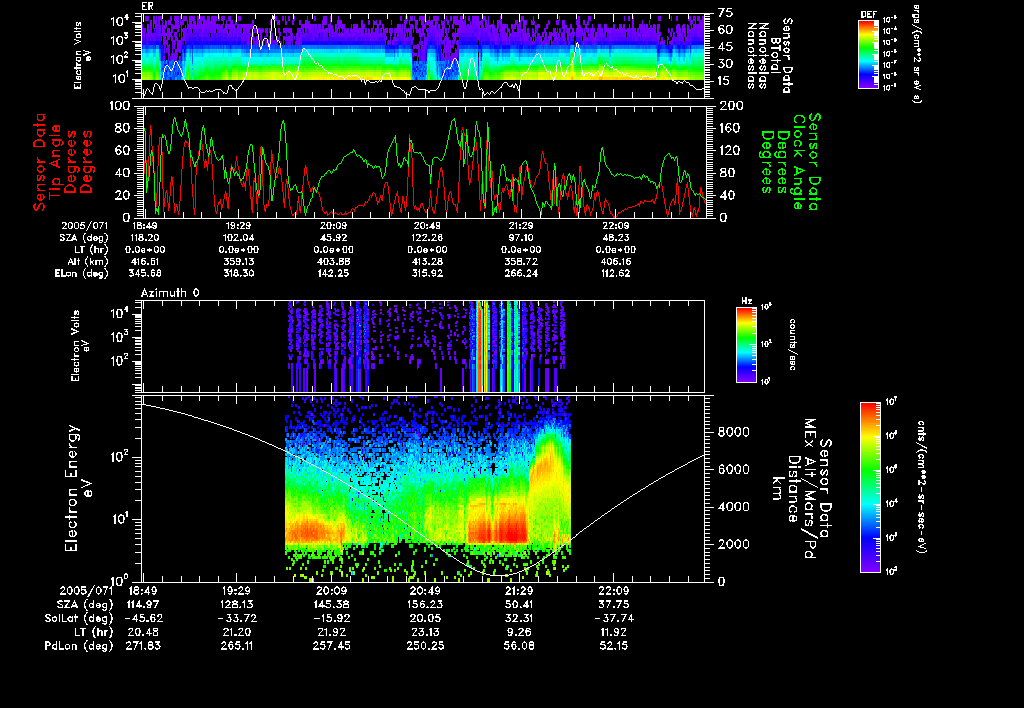Click the SolLat value '32.31'
Image resolution: width=1024 pixels, height=708 pixels.
tap(519, 619)
